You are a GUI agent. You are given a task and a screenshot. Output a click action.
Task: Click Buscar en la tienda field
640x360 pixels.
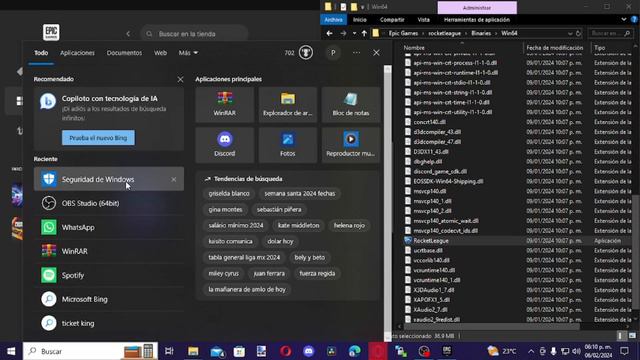click(x=194, y=34)
